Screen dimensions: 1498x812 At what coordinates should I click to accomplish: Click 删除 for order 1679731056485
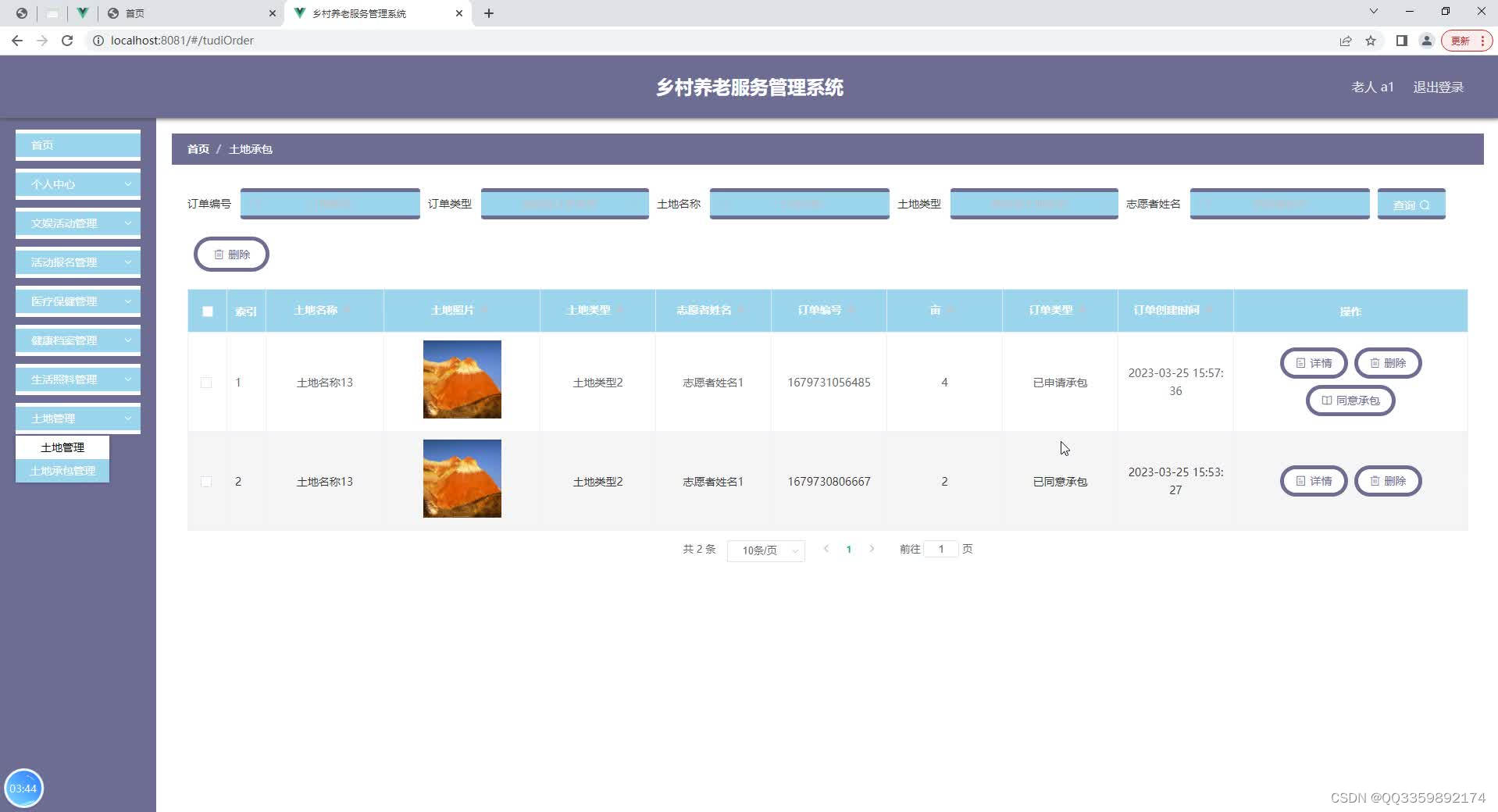(1388, 363)
